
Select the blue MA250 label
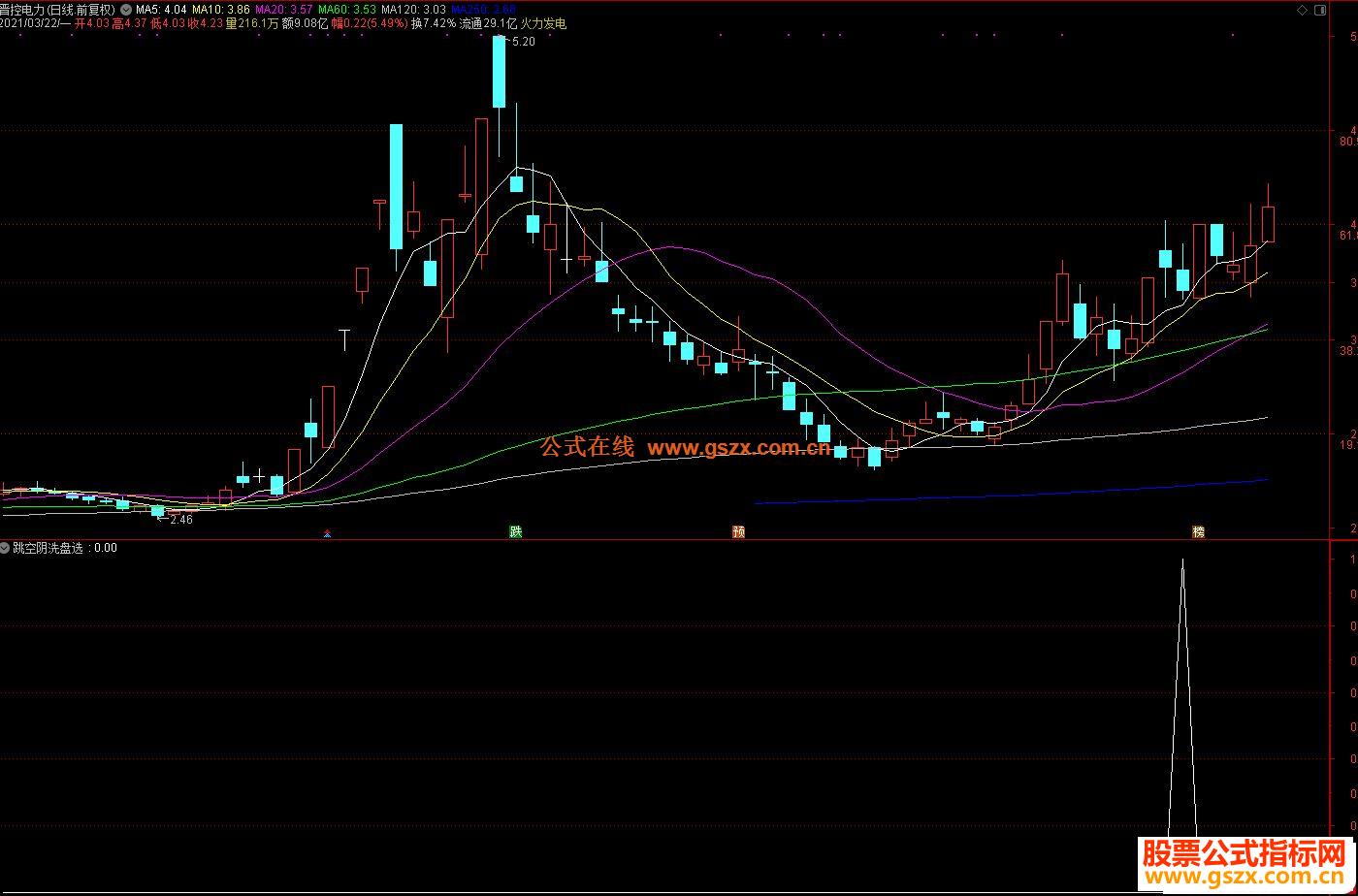(483, 9)
